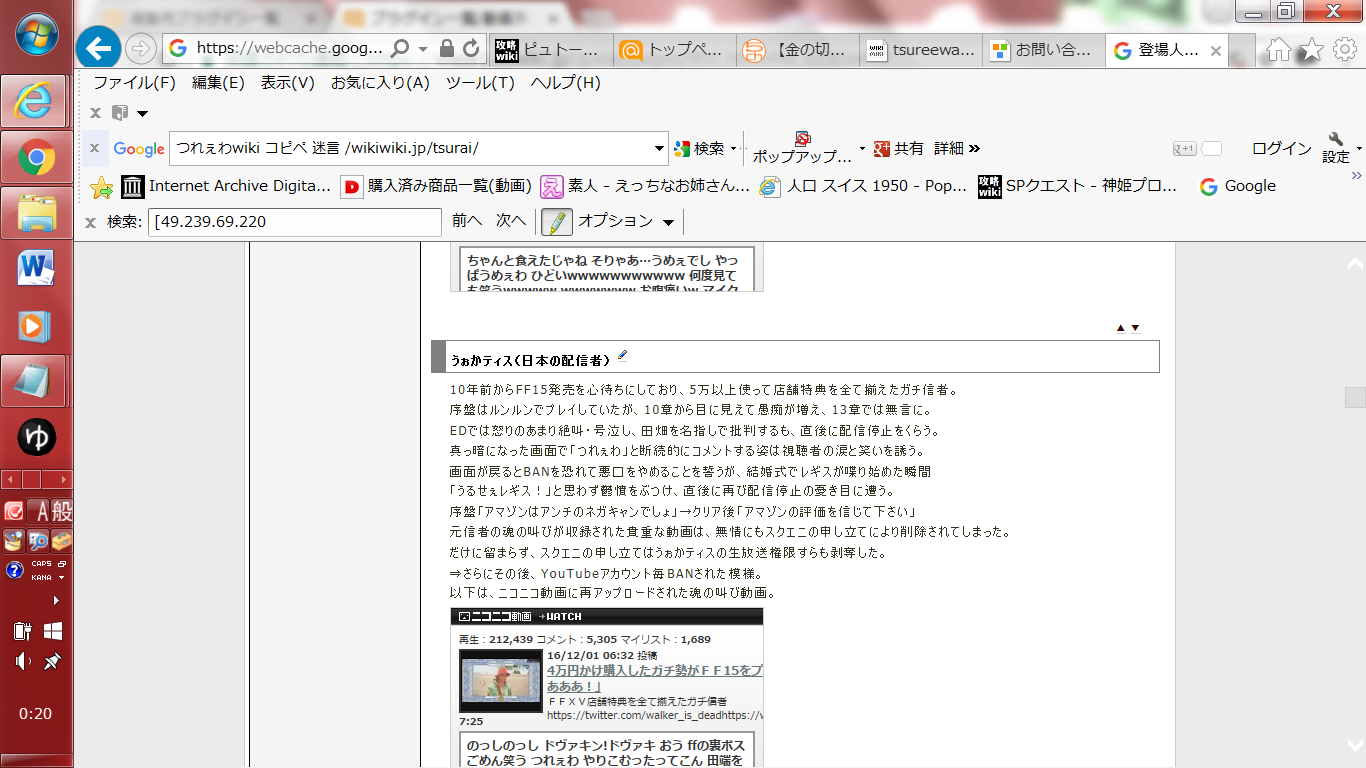The image size is (1366, 768).
Task: Switch to the お問い合... tab
Action: point(1044,50)
